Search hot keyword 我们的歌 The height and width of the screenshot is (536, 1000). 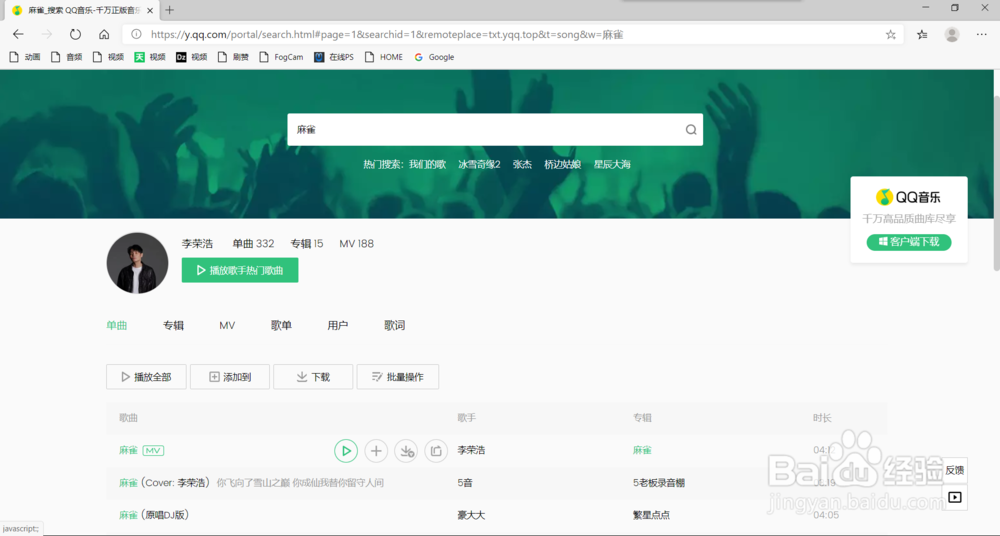427,164
